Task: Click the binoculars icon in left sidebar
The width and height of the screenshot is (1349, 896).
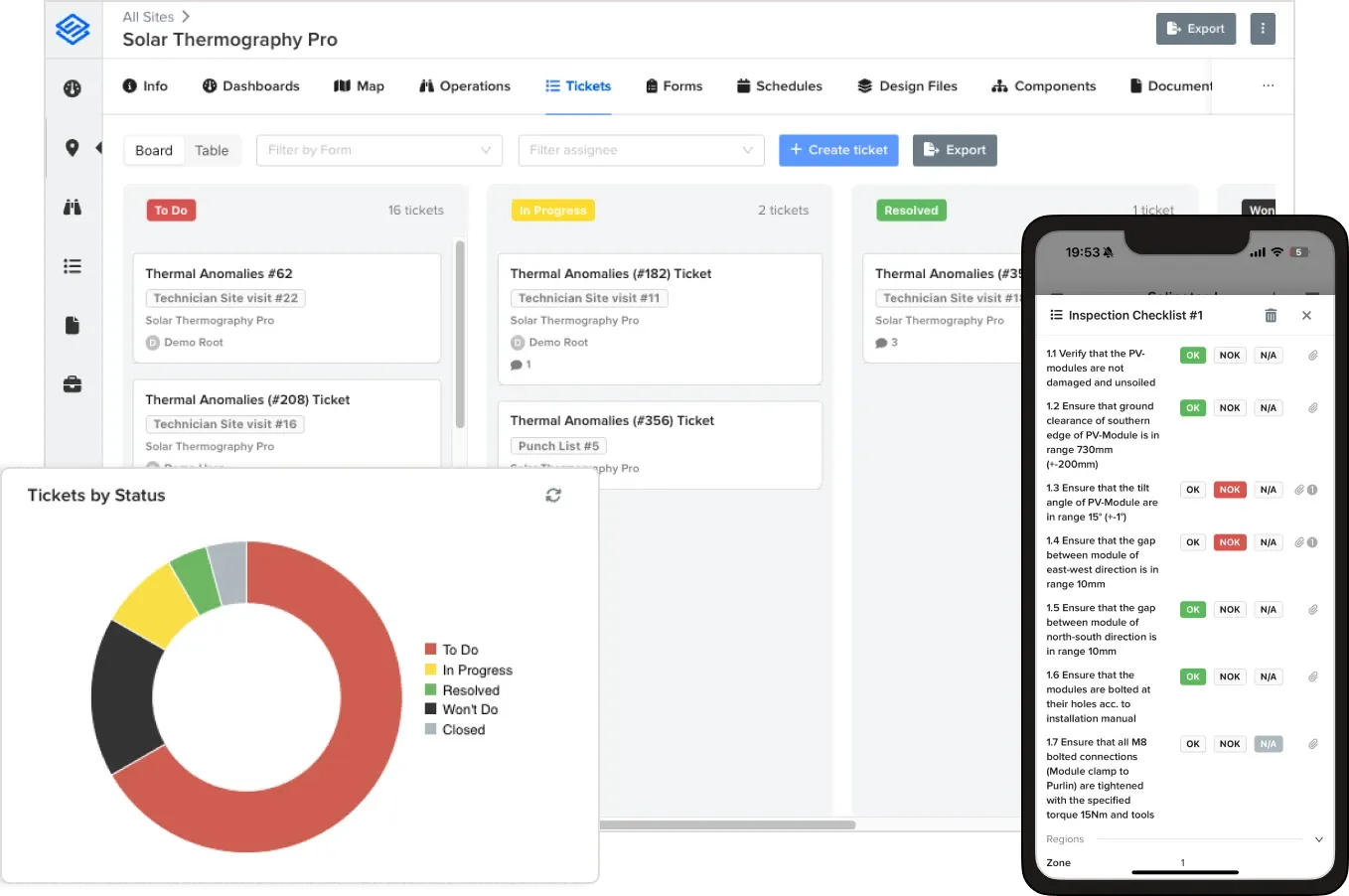Action: point(72,207)
